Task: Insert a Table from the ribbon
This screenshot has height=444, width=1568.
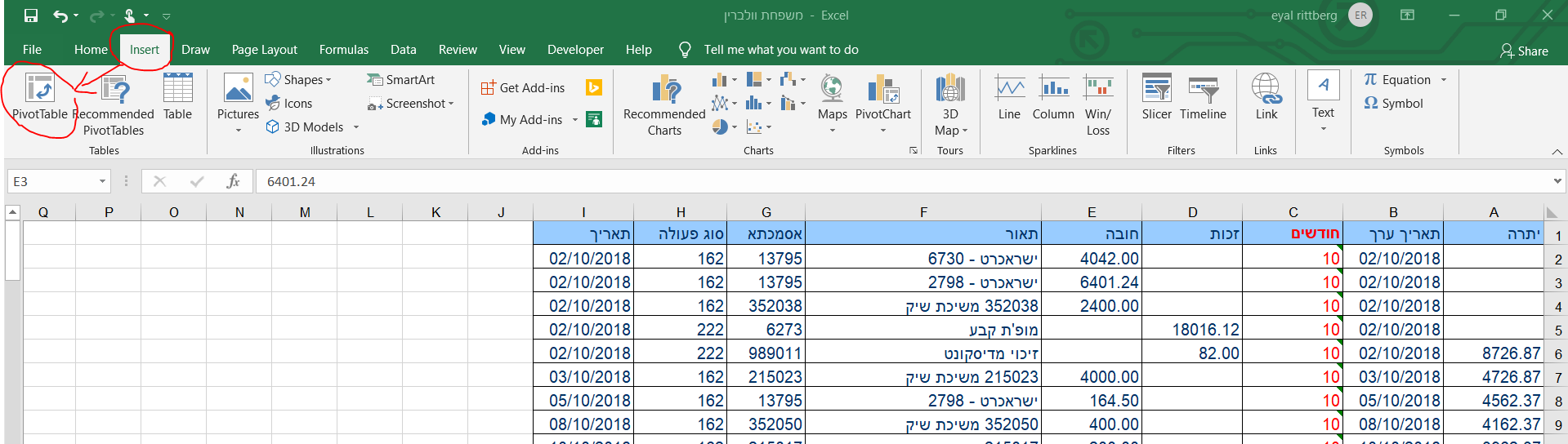Action: 177,88
